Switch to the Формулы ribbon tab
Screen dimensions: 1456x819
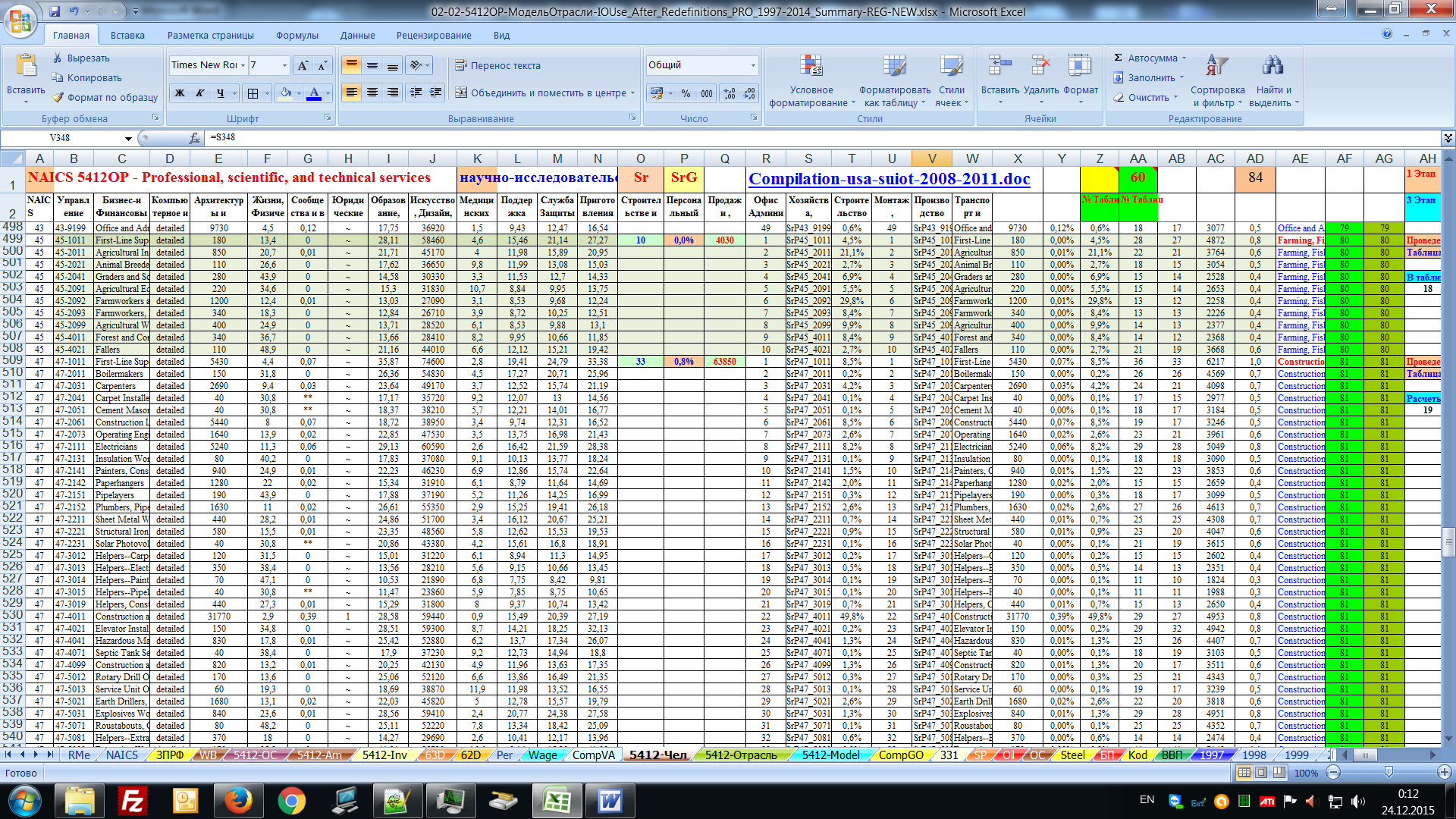click(297, 36)
